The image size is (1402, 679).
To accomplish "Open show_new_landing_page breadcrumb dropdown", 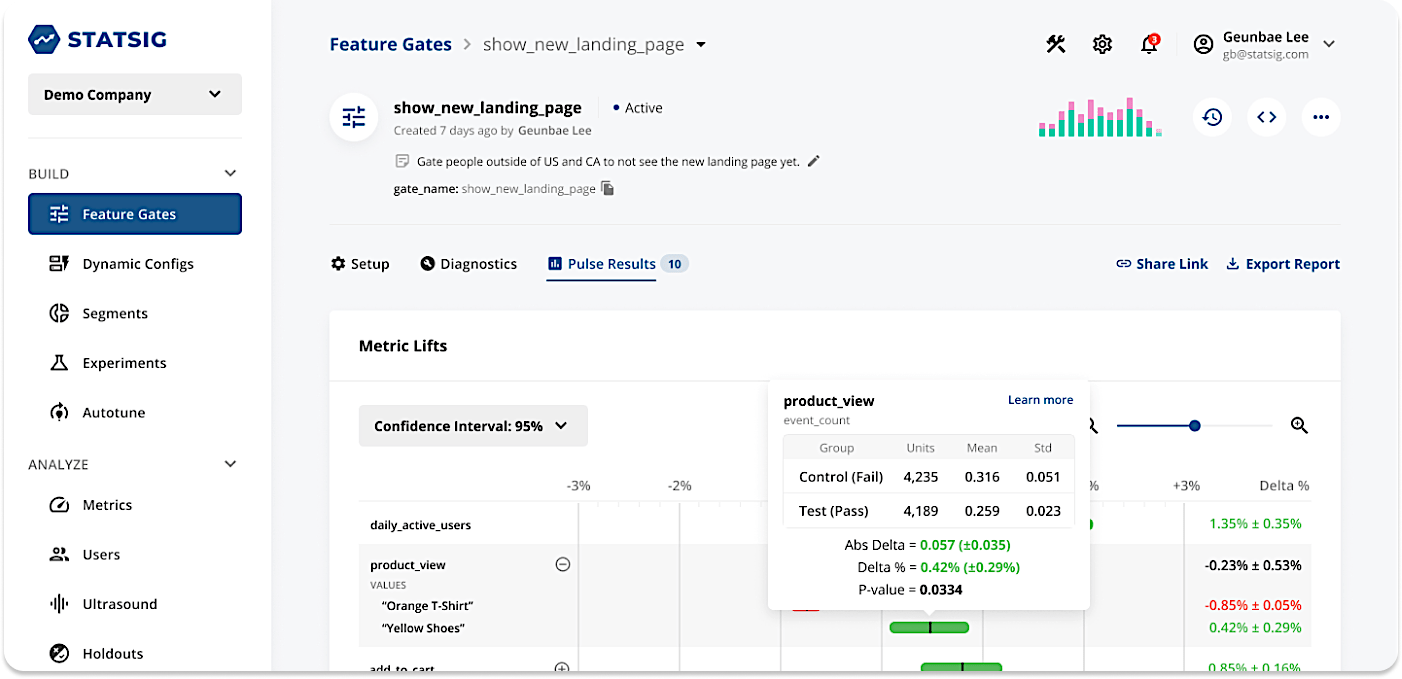I will point(701,45).
